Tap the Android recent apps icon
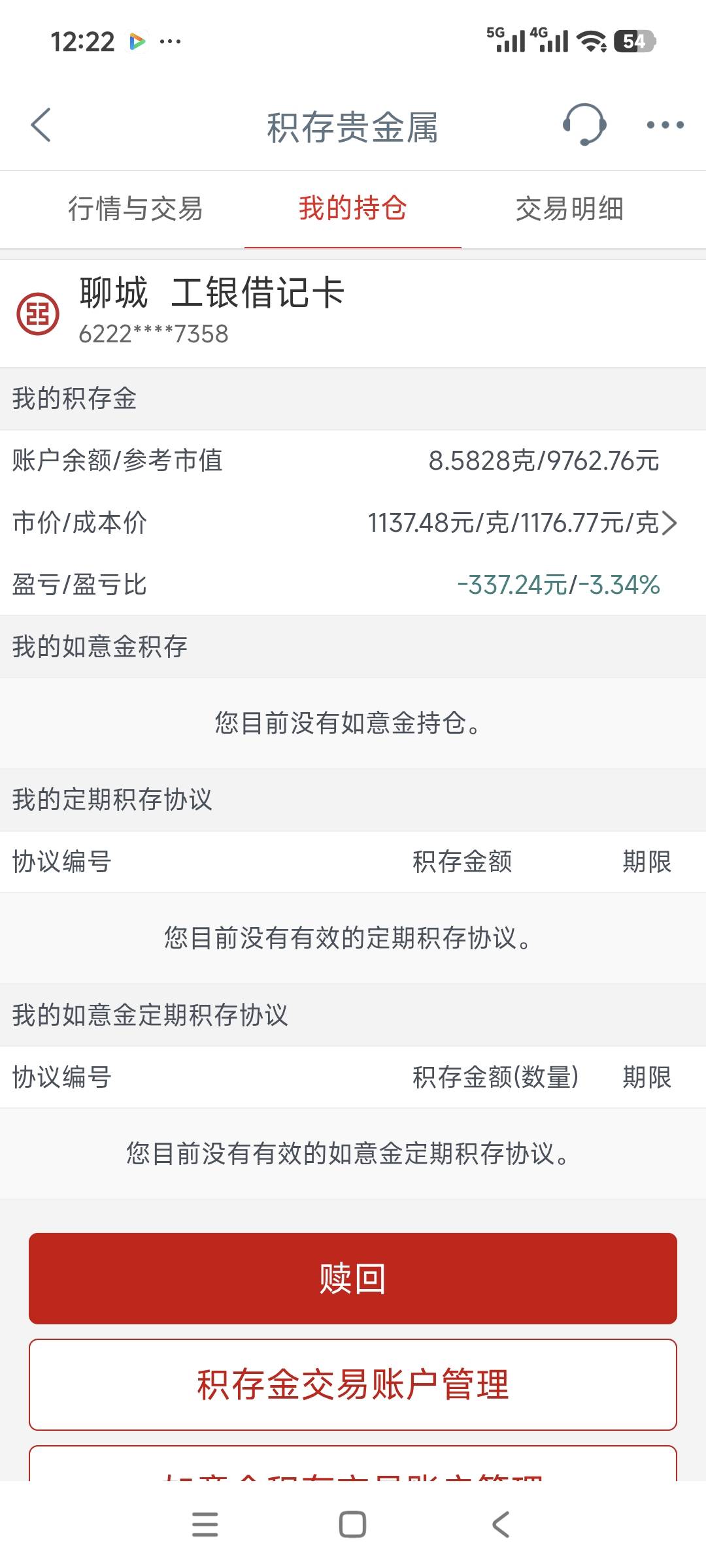This screenshot has width=706, height=1568. pos(205,1524)
